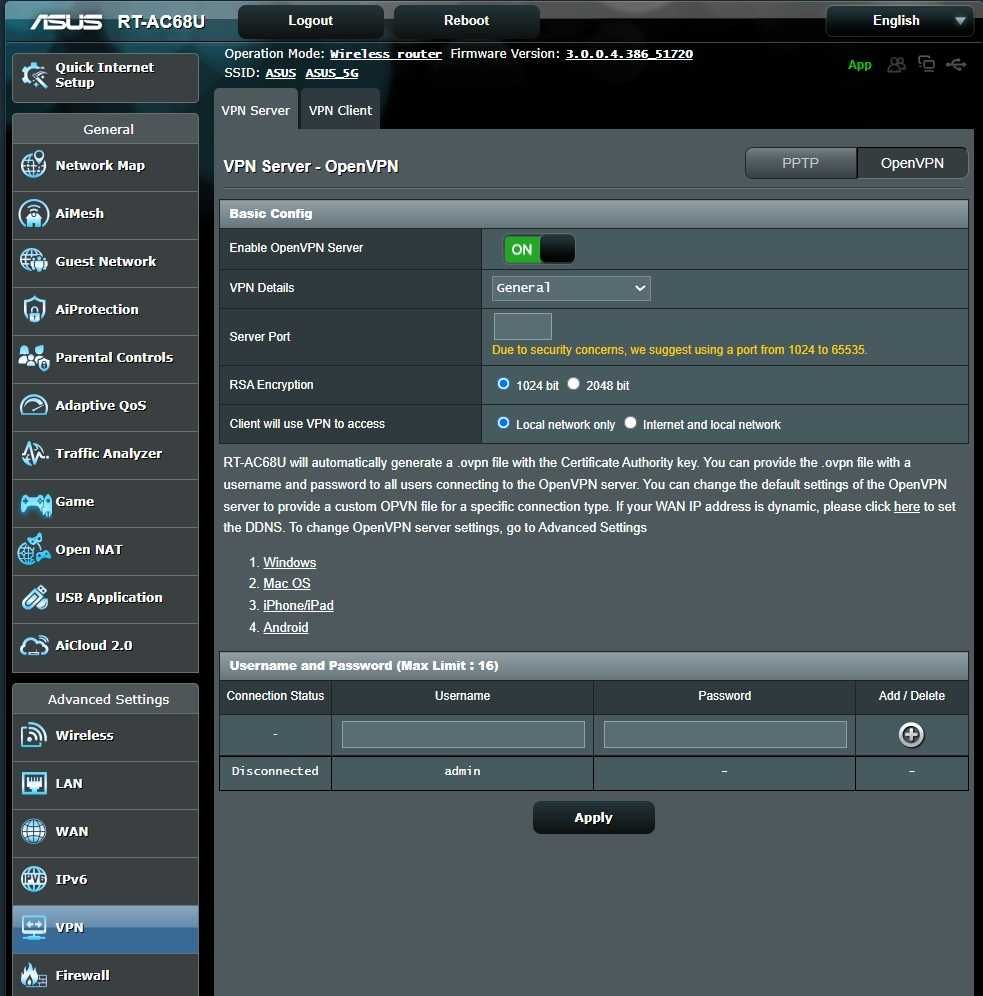983x996 pixels.
Task: Click the 'admin' username cell
Action: (462, 771)
